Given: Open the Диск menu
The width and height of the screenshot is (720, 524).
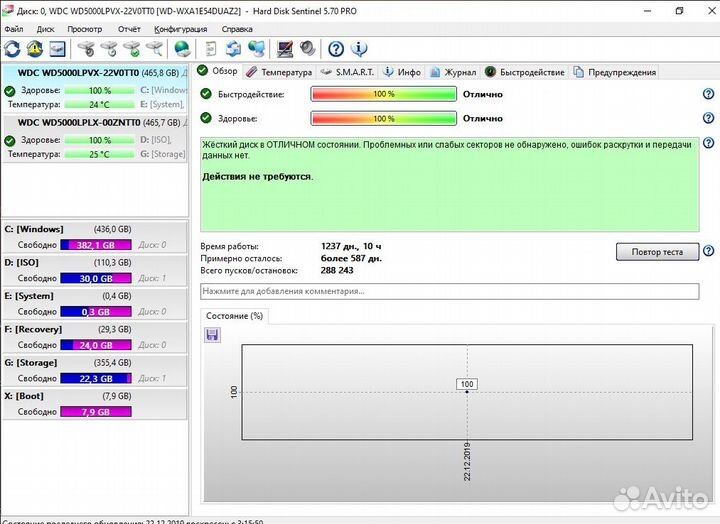Looking at the screenshot, I should pyautogui.click(x=45, y=29).
